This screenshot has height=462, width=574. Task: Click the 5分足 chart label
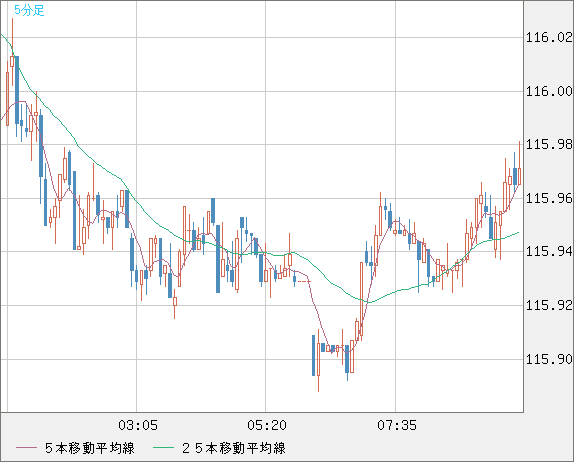click(x=29, y=10)
